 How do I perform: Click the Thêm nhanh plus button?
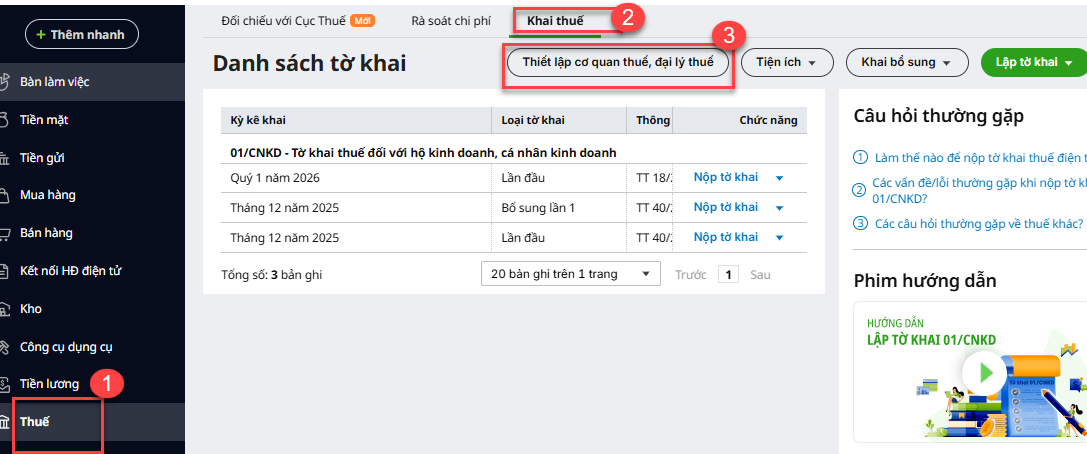(x=81, y=34)
